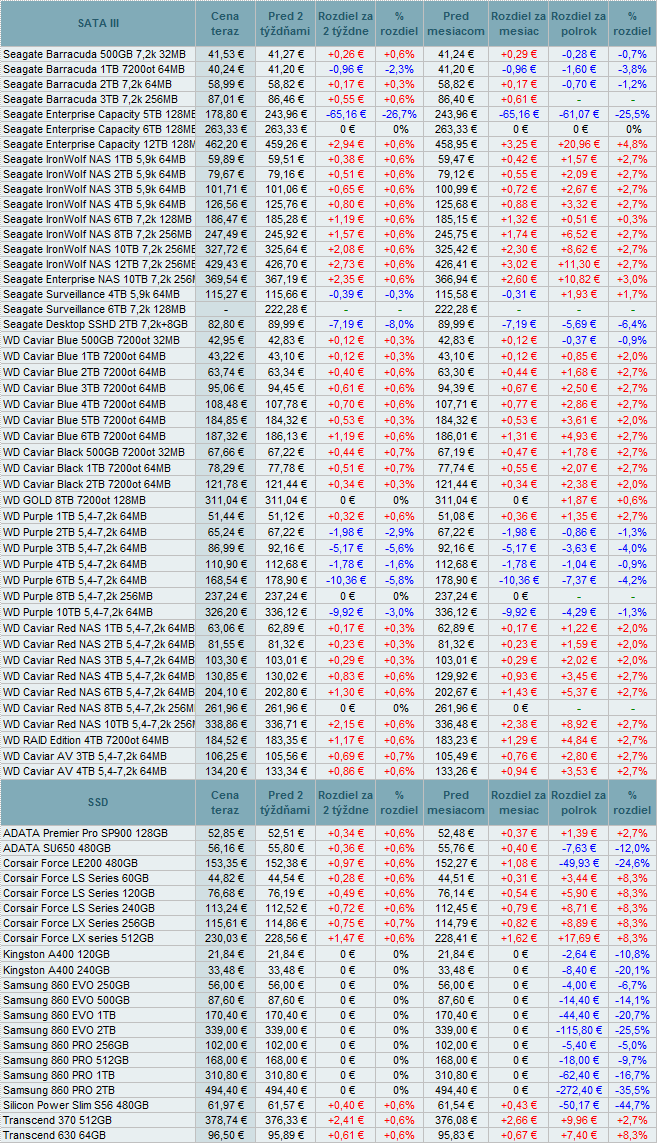657x1143 pixels.
Task: Click "Corsair Force LX series 512GB" row label
Action: point(78,938)
